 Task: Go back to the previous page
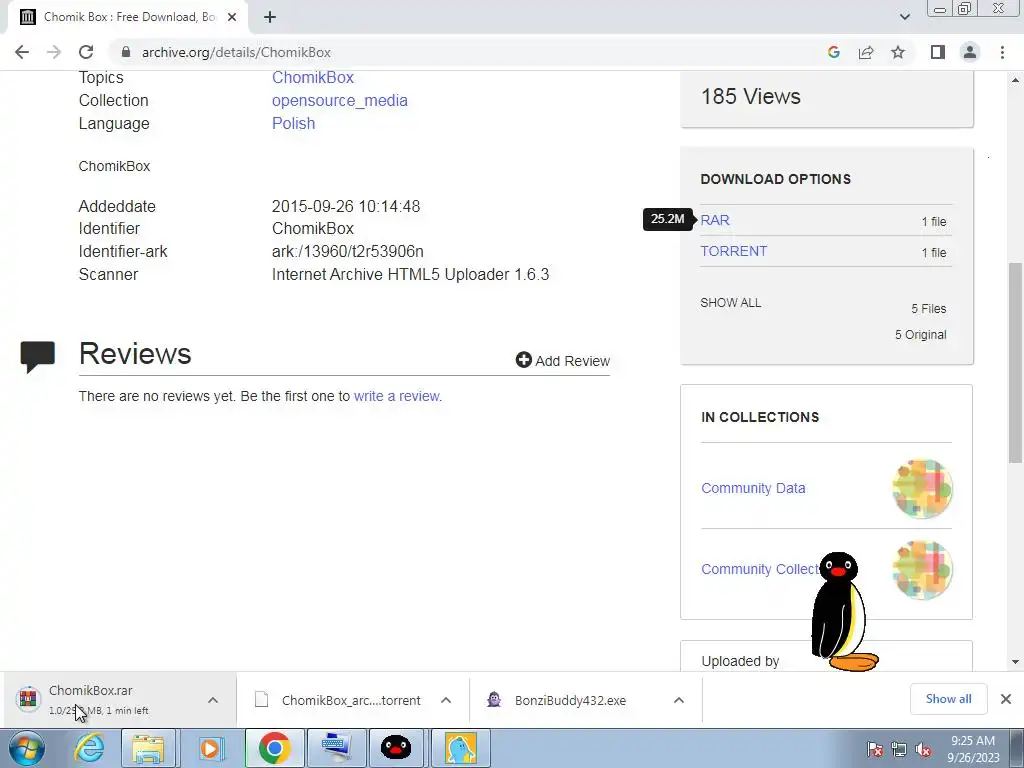(x=22, y=52)
